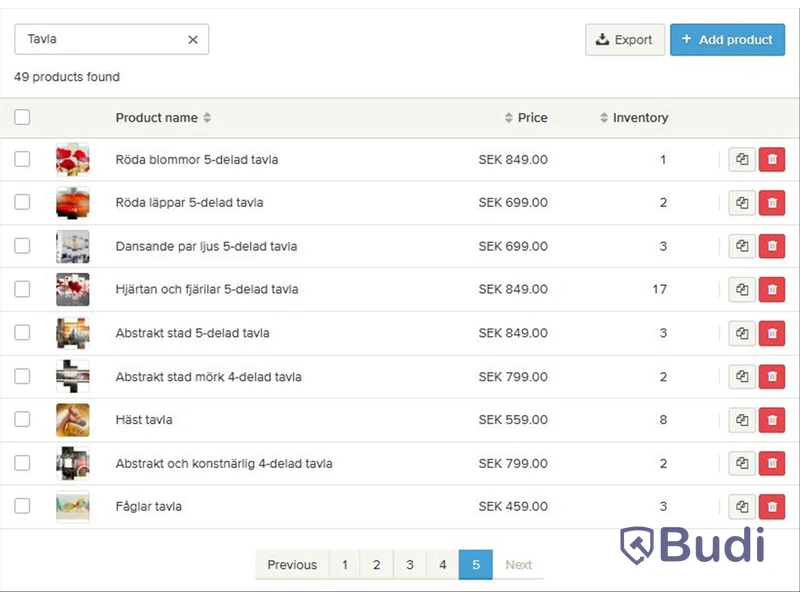
Task: Click the Export button
Action: tap(625, 40)
